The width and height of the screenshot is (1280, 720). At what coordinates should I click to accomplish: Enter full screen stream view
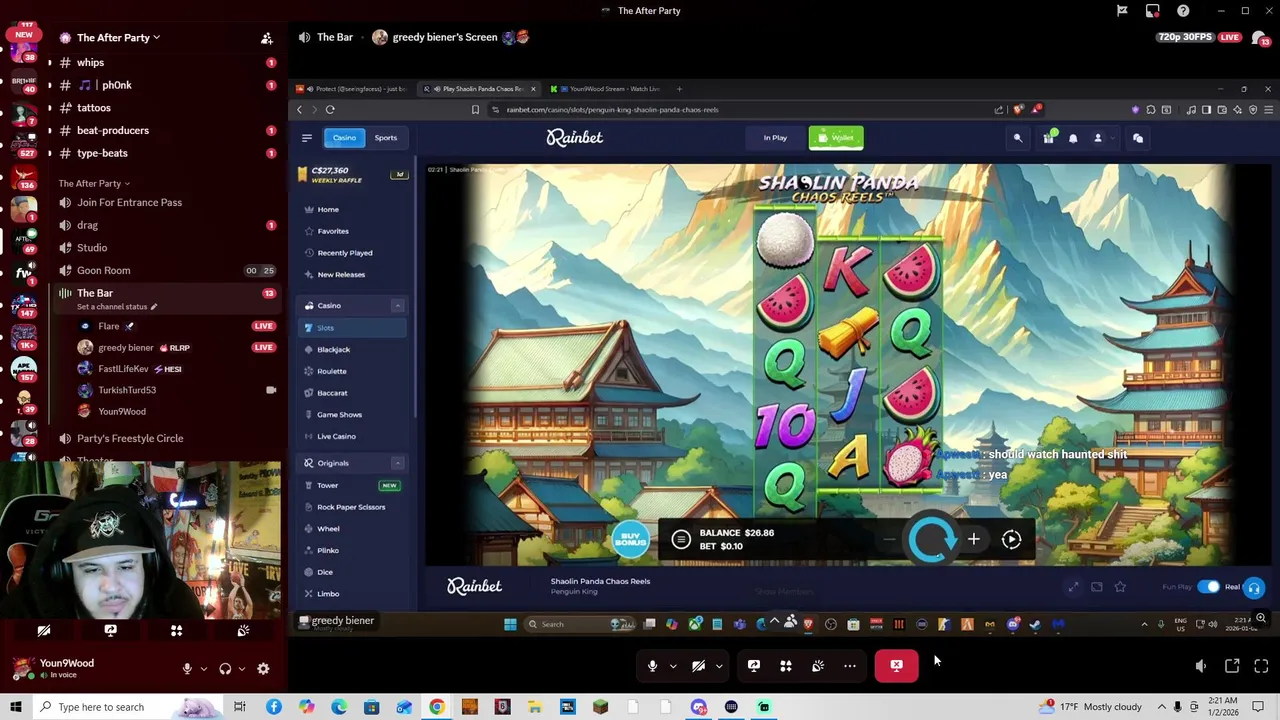click(1261, 666)
